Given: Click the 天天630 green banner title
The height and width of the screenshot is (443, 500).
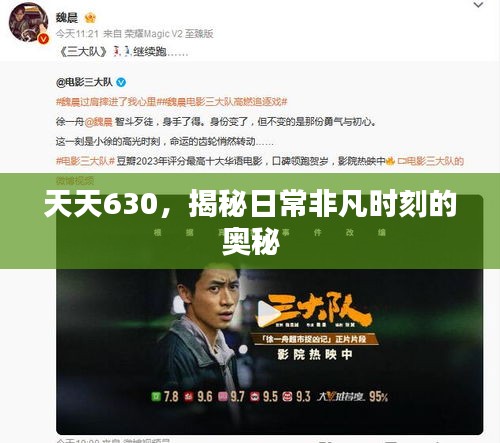Looking at the screenshot, I should point(250,221).
